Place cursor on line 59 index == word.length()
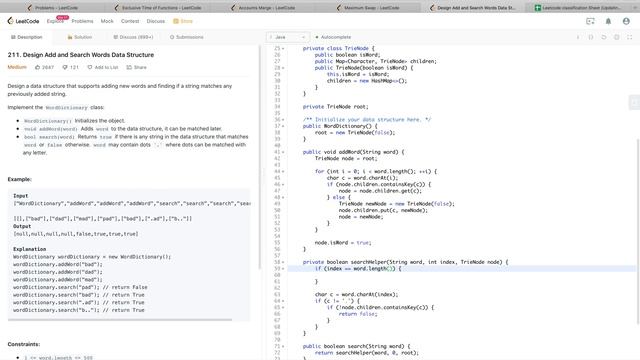Screen dimensions: 640x360 point(358,269)
